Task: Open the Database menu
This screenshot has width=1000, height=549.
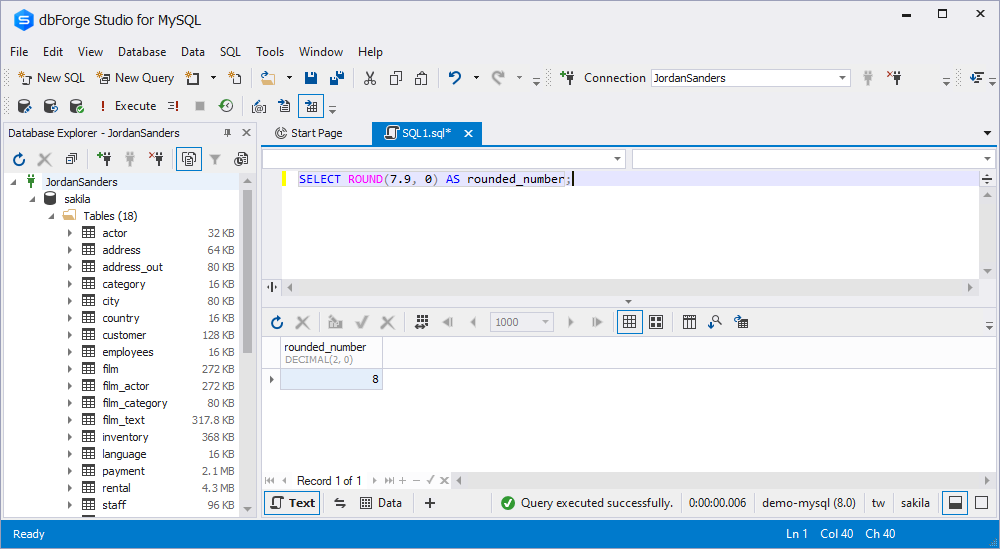Action: [x=142, y=52]
